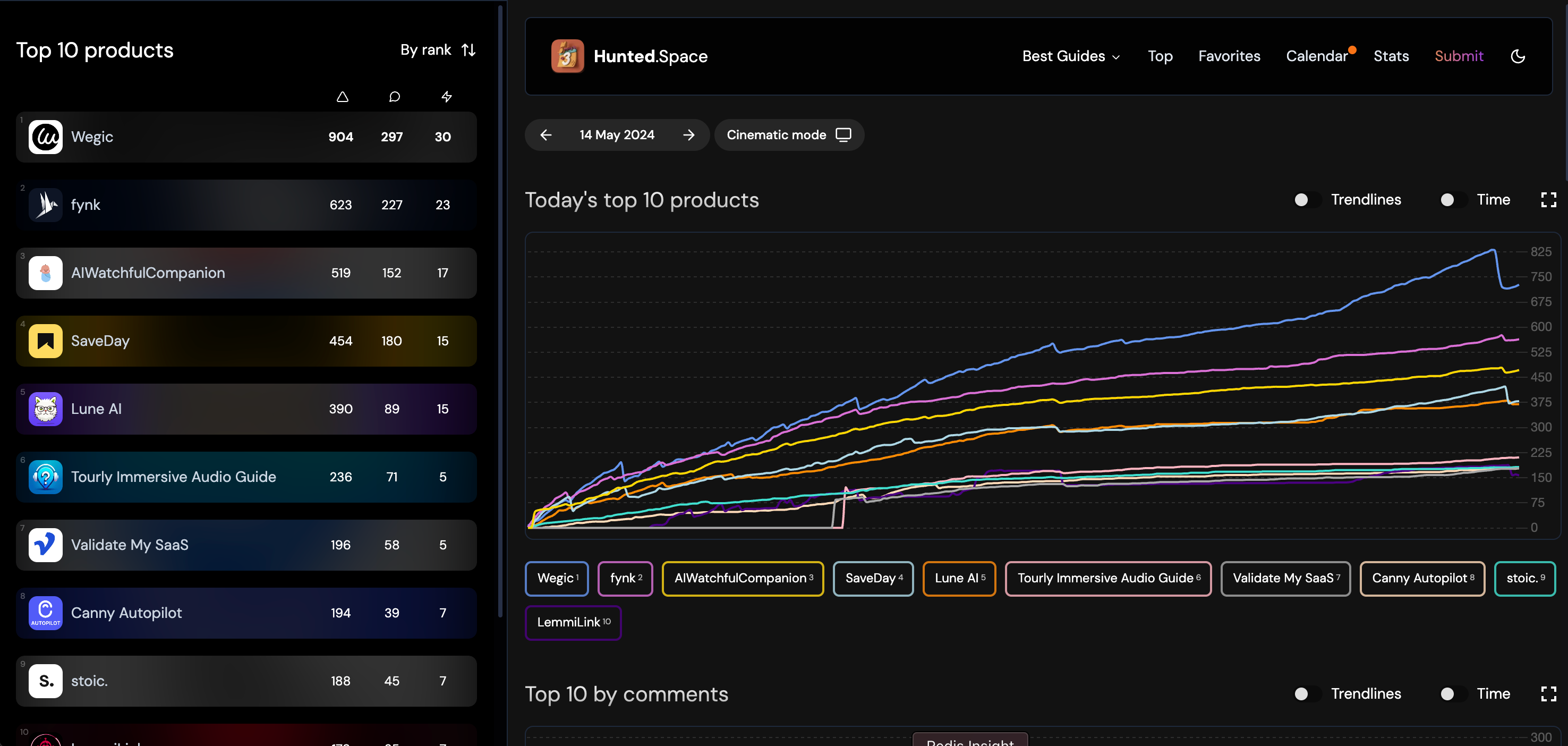Screen dimensions: 1568x746
Task: Click the lightning bolt column icon
Action: (x=446, y=97)
